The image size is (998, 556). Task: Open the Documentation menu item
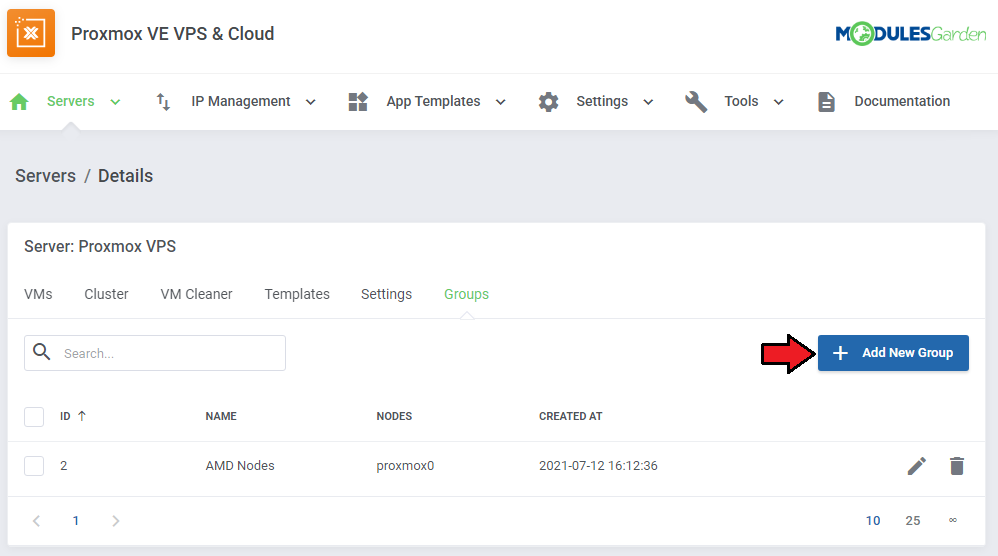click(902, 101)
